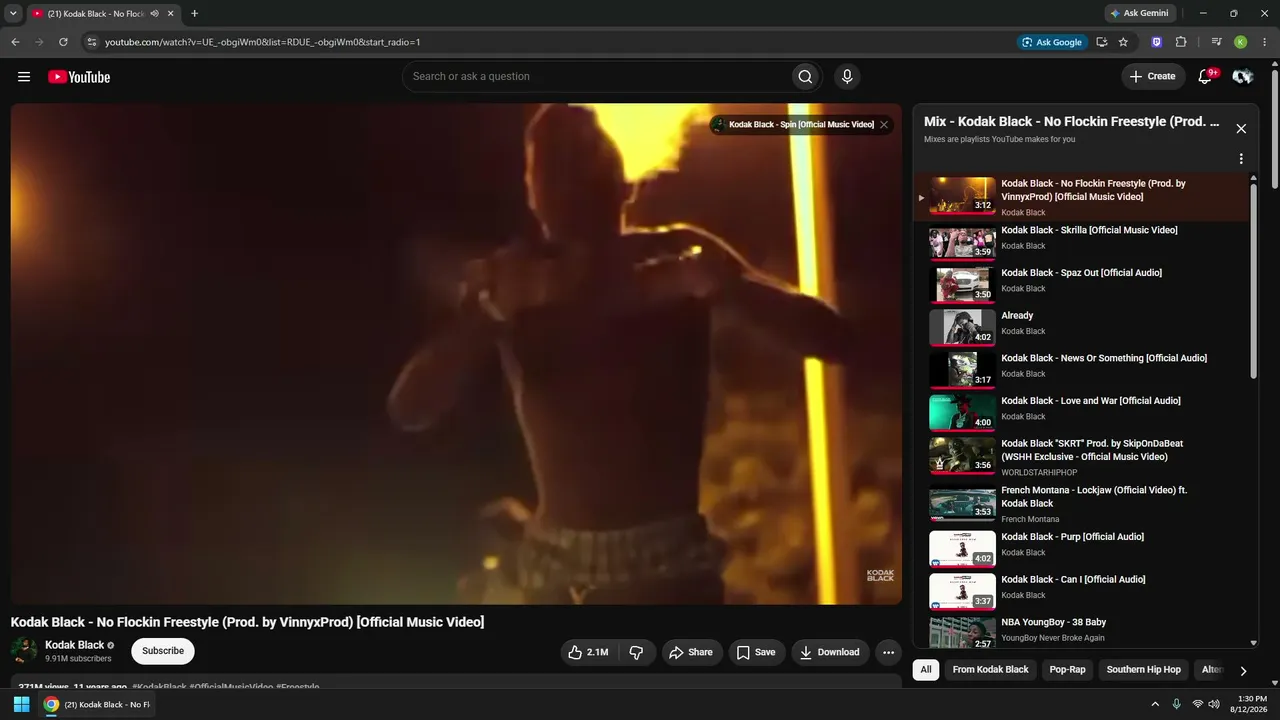Show more filter chips with right arrow
Viewport: 1280px width, 720px height.
(1243, 671)
